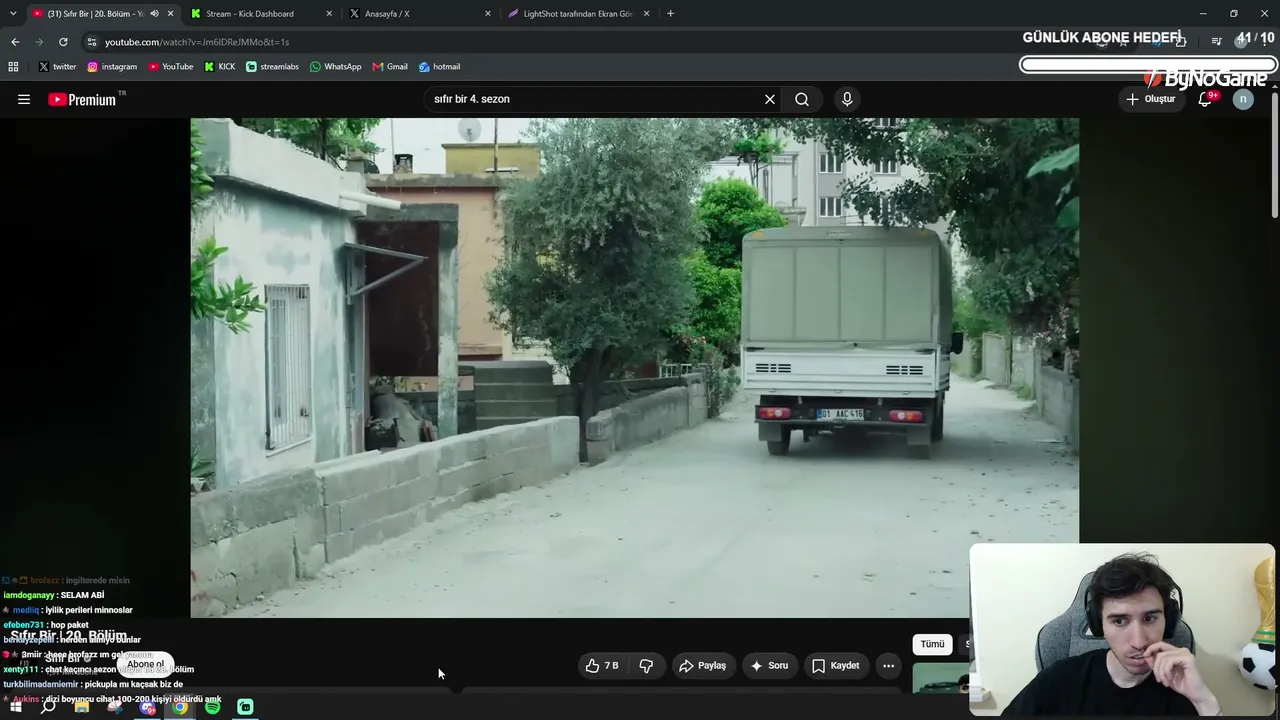Open the instagram bookmark
This screenshot has height=720, width=1280.
[x=112, y=67]
